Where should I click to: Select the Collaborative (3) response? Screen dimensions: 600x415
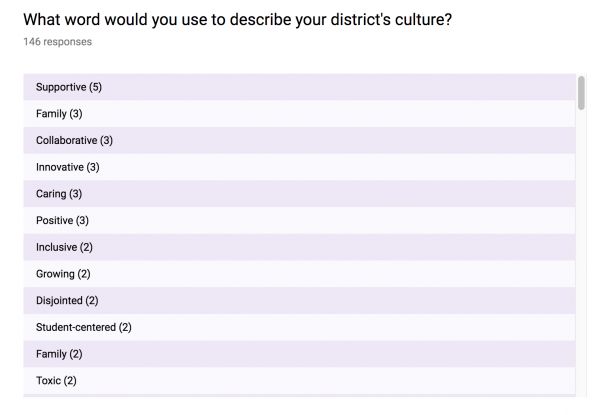[299, 141]
